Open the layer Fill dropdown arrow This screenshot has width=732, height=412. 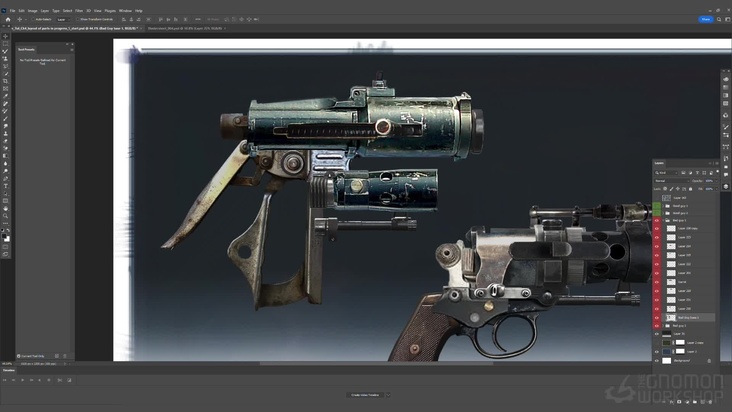717,189
